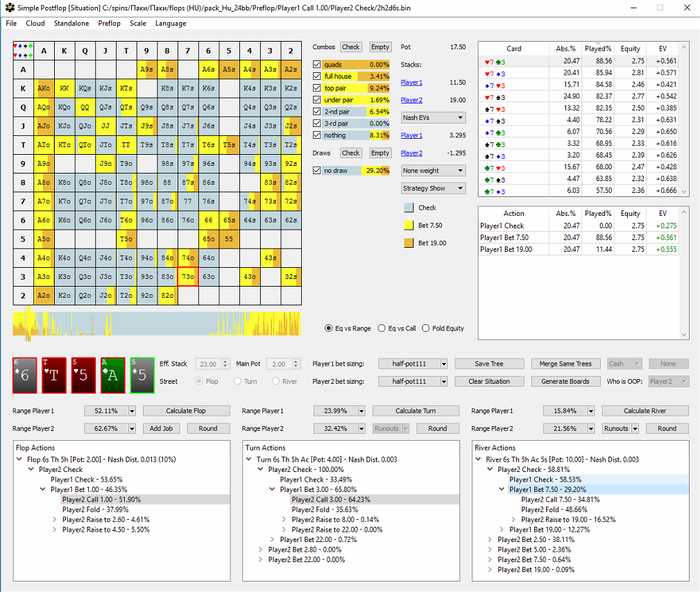Open the Scale menu
700x592 pixels.
[x=138, y=23]
